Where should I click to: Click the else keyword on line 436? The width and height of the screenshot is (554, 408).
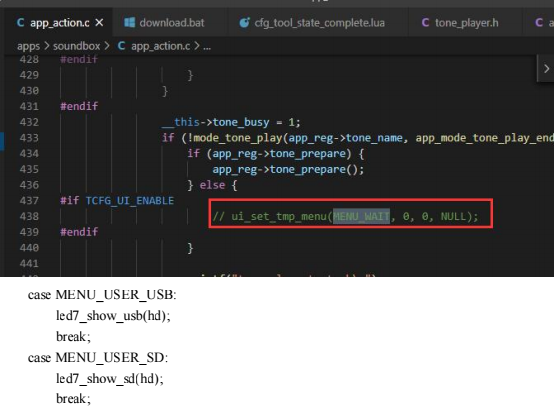212,185
